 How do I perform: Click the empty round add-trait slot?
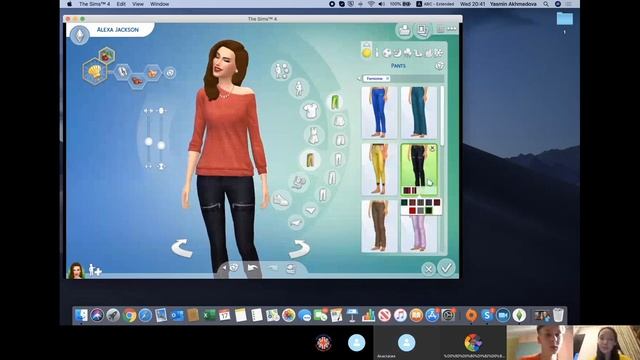click(170, 73)
